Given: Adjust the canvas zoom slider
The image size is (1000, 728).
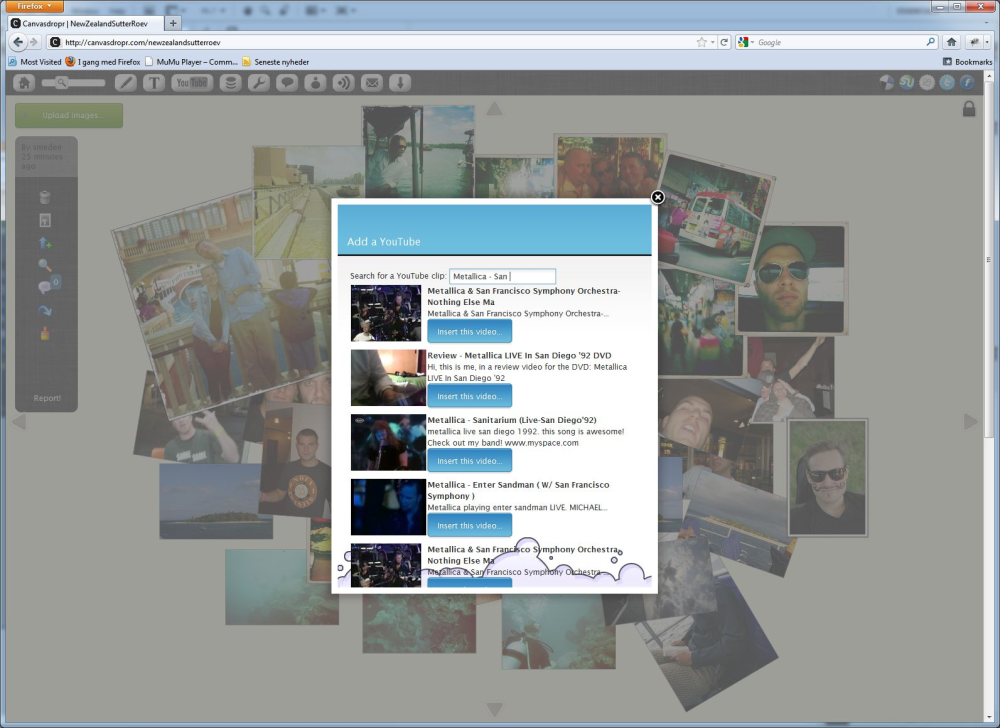Looking at the screenshot, I should click(x=62, y=83).
